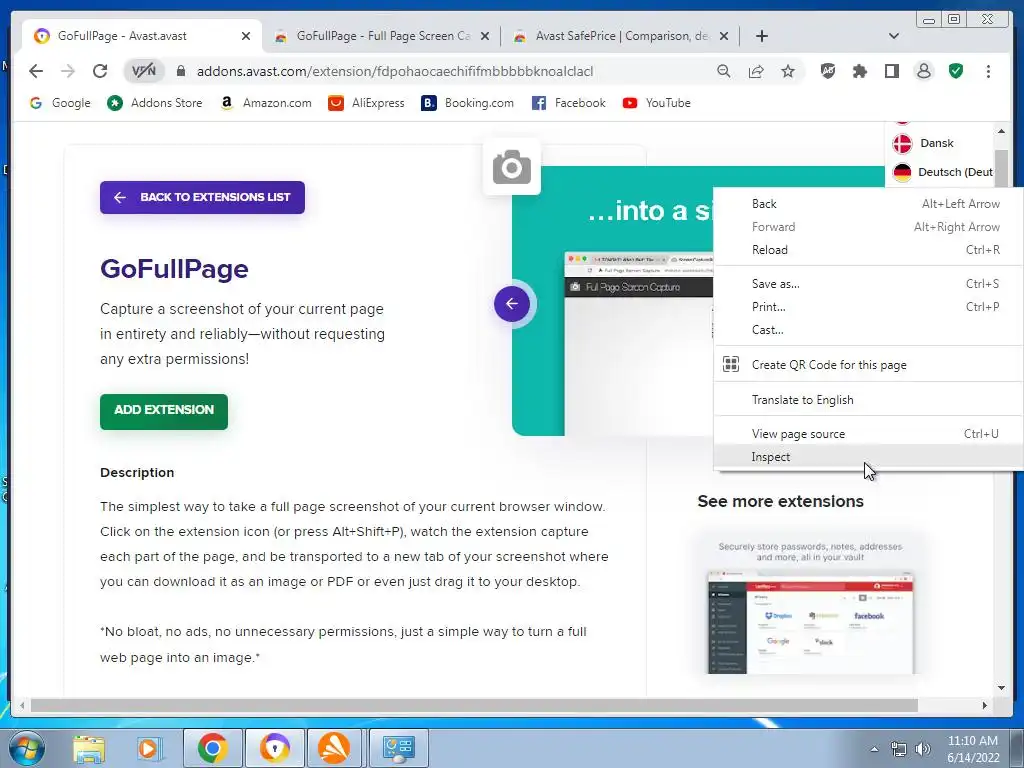Expand the tab search dropdown arrow
The width and height of the screenshot is (1024, 768).
click(894, 36)
